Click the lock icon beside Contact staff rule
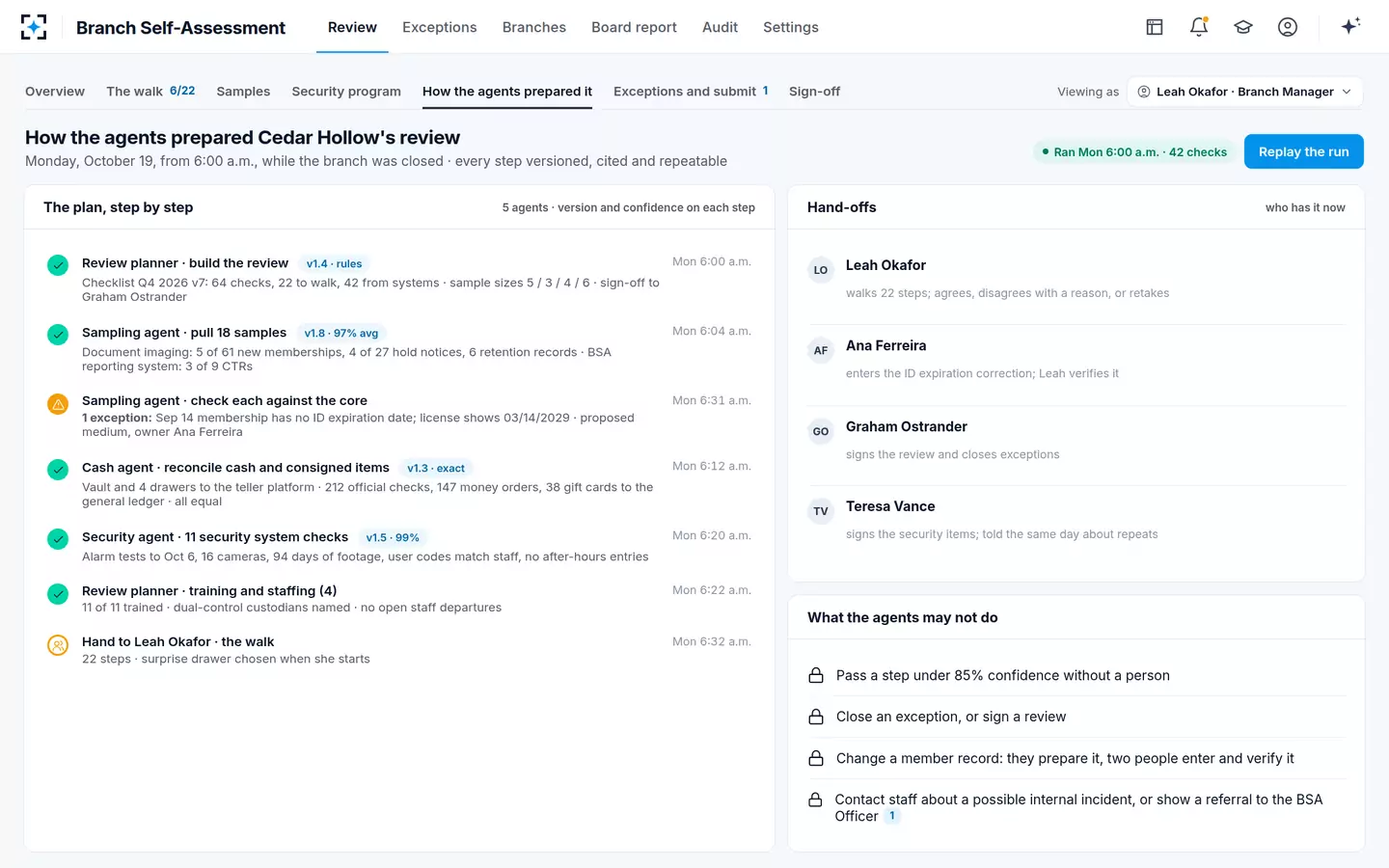This screenshot has height=868, width=1389. pyautogui.click(x=816, y=800)
